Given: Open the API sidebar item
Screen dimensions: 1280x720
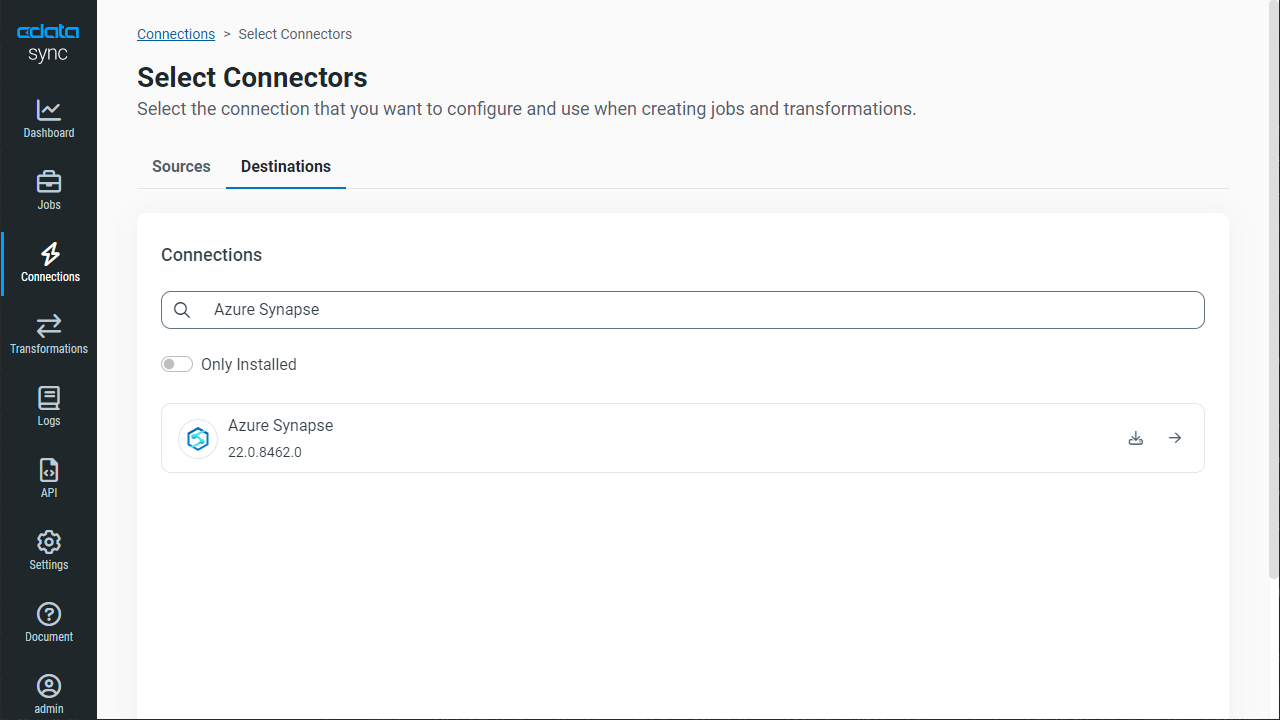Looking at the screenshot, I should coord(48,479).
